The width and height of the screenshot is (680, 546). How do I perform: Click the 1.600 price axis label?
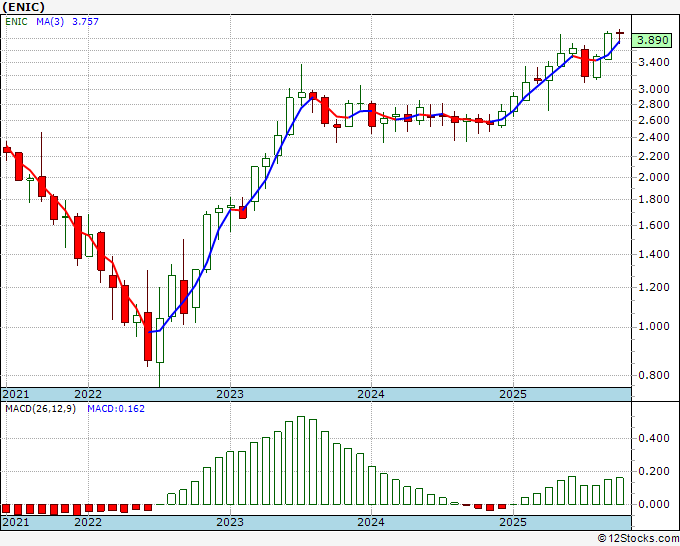point(654,225)
